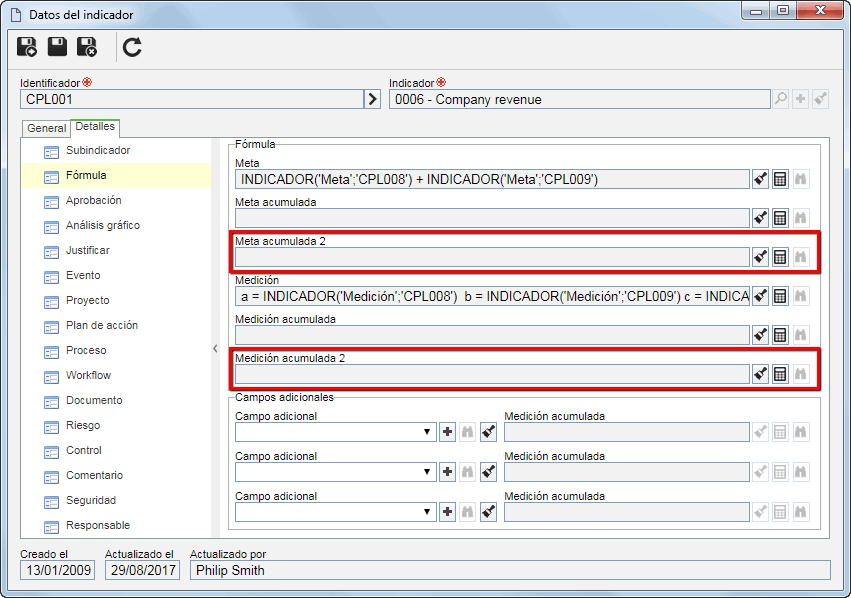This screenshot has height=598, width=851.
Task: Expand the second Campo adicional dropdown
Action: 427,472
